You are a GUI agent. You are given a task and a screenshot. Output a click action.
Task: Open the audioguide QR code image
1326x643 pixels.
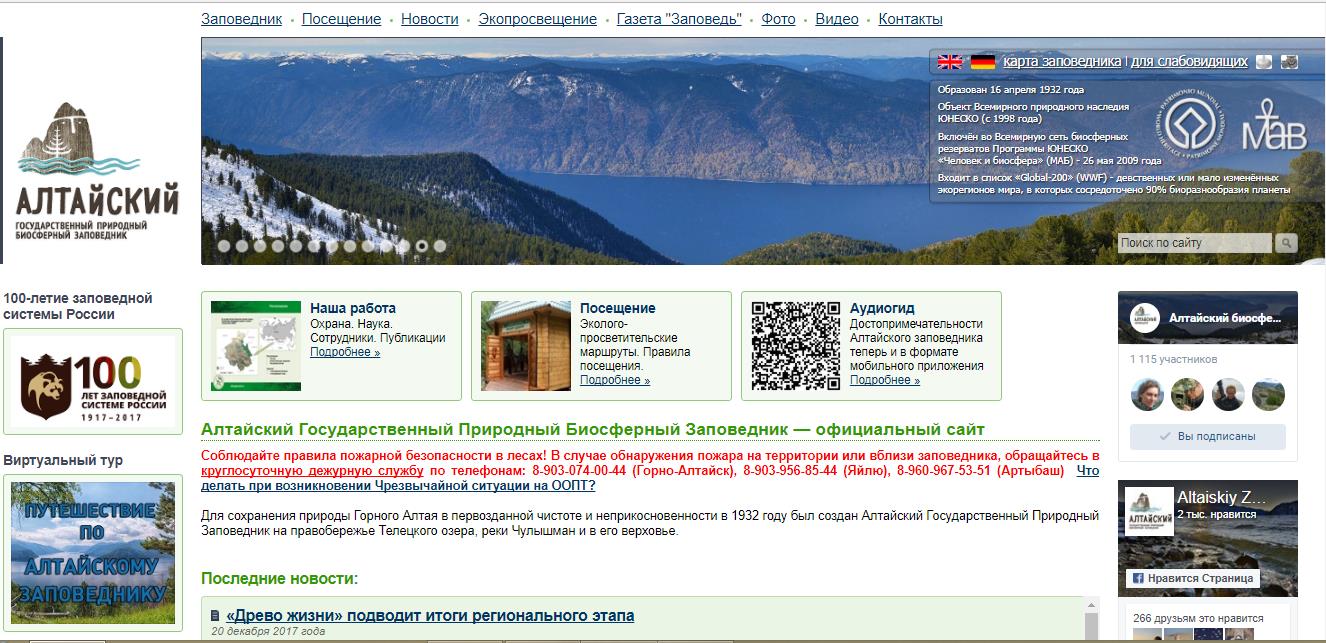tap(795, 345)
